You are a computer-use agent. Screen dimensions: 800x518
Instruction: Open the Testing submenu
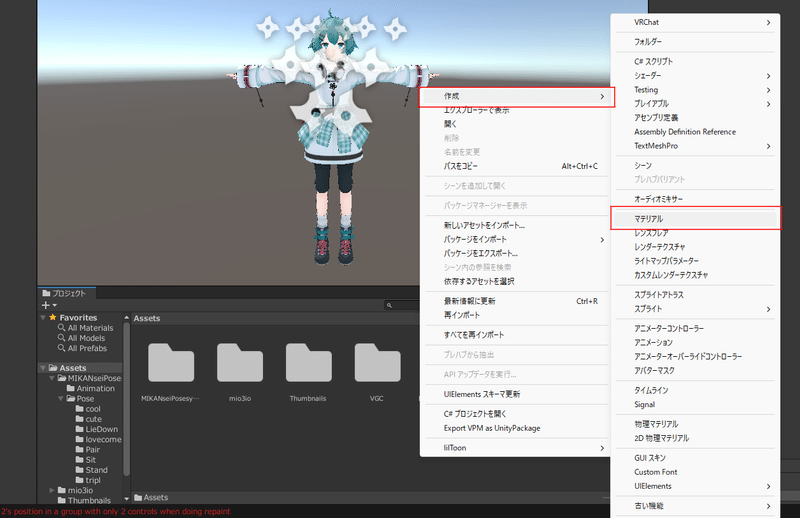(695, 90)
